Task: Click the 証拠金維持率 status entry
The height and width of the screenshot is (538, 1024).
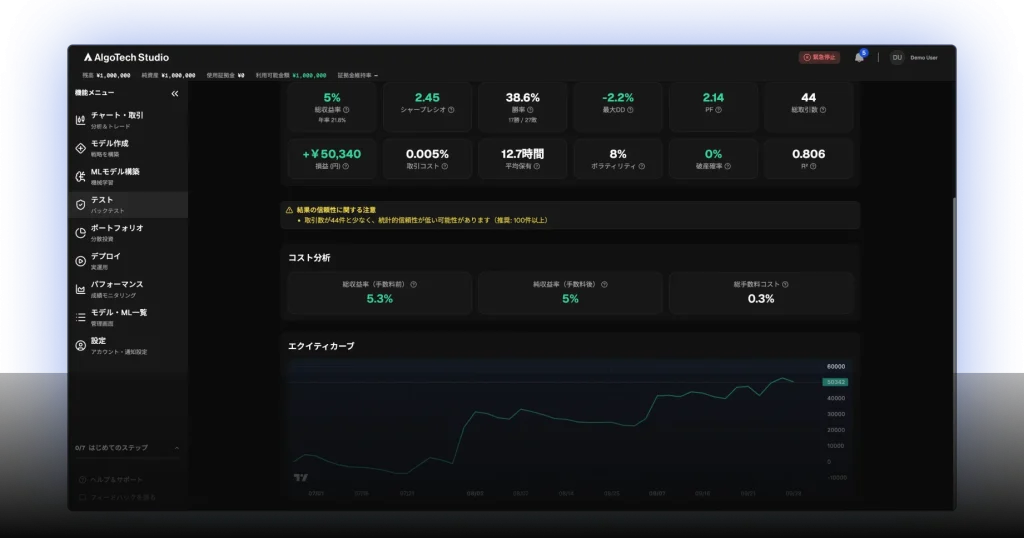Action: coord(357,75)
